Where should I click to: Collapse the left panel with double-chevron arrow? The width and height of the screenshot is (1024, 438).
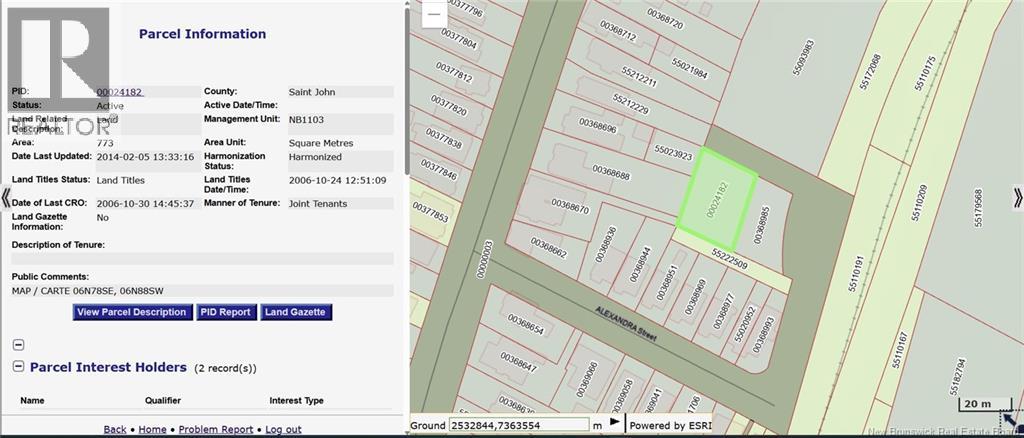(x=6, y=198)
